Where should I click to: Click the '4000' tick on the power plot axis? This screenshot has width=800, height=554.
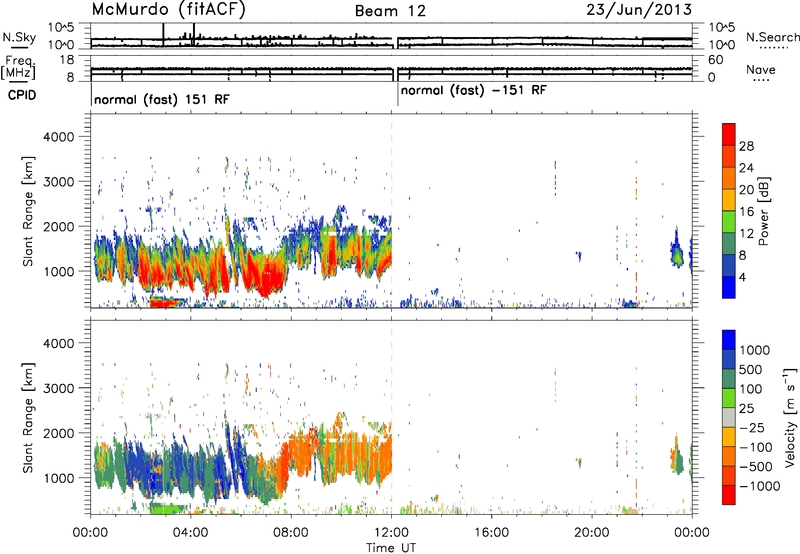pyautogui.click(x=58, y=137)
